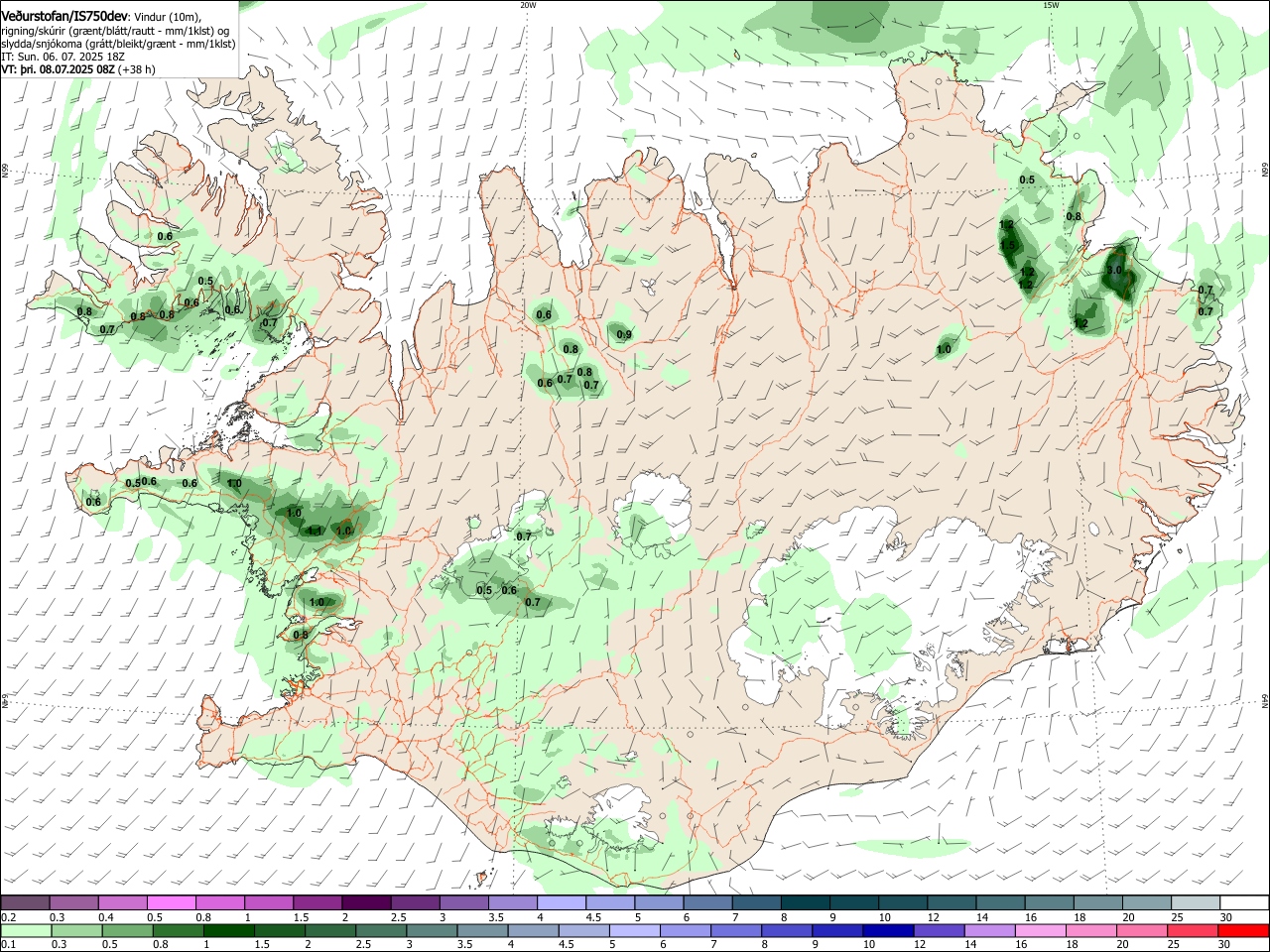Click the '1.5' value on the eastern map

pos(1009,245)
